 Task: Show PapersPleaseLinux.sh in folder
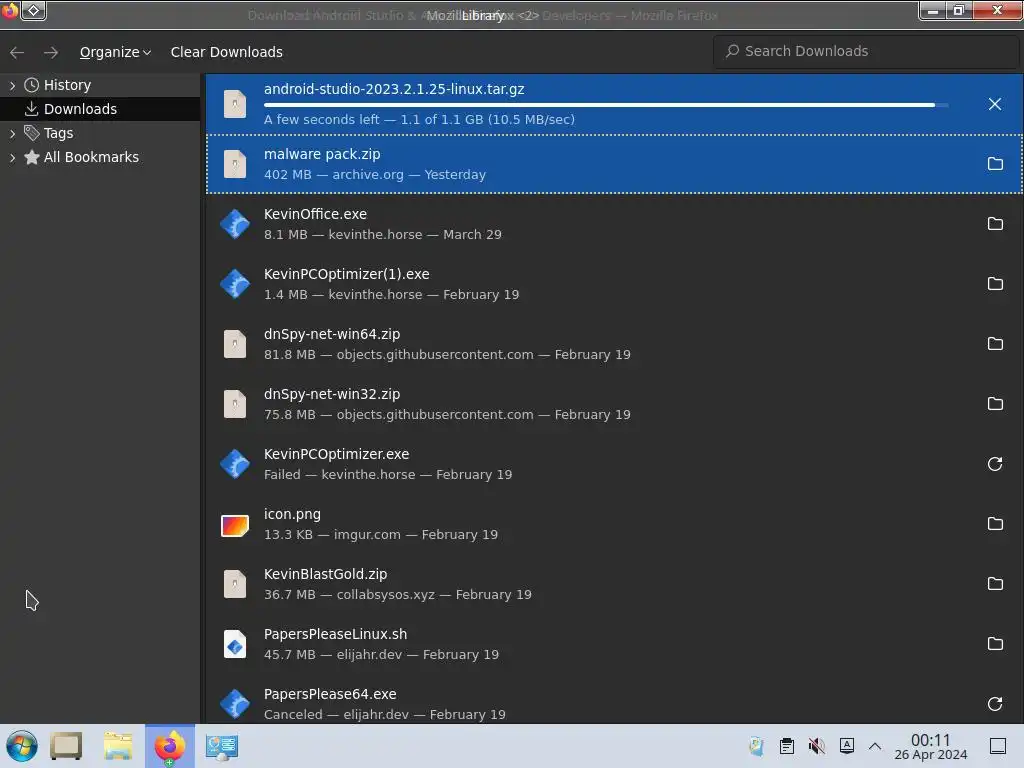coord(995,644)
